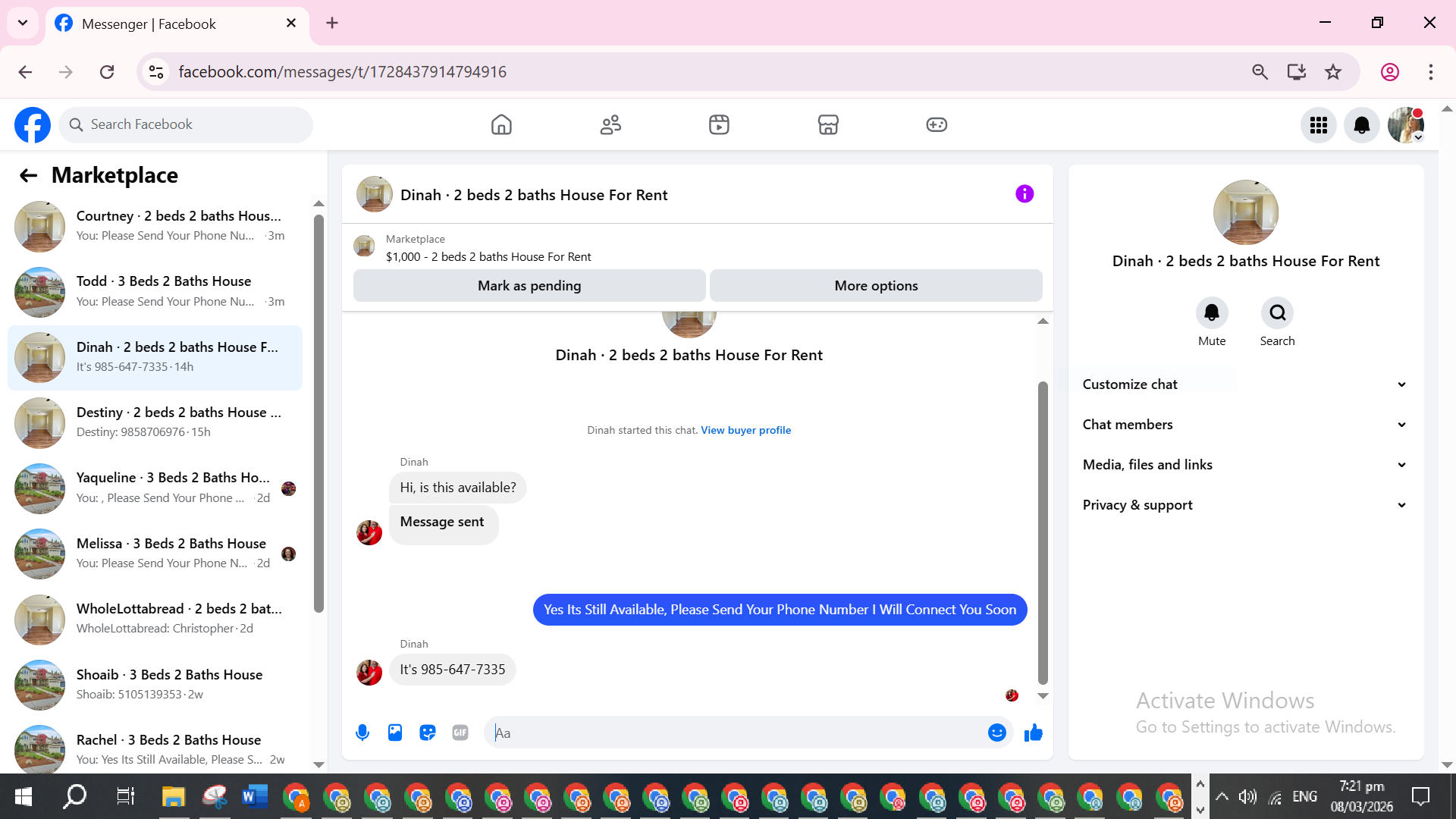Screen dimensions: 1456x819
Task: Open the sticker picker icon
Action: pyautogui.click(x=428, y=733)
